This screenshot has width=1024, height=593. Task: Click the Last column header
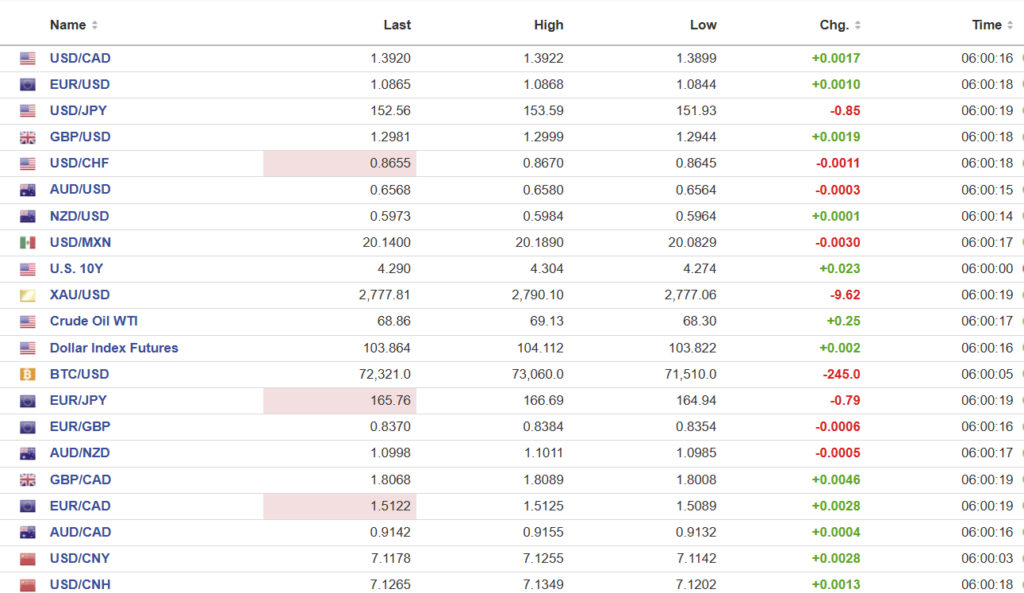397,25
